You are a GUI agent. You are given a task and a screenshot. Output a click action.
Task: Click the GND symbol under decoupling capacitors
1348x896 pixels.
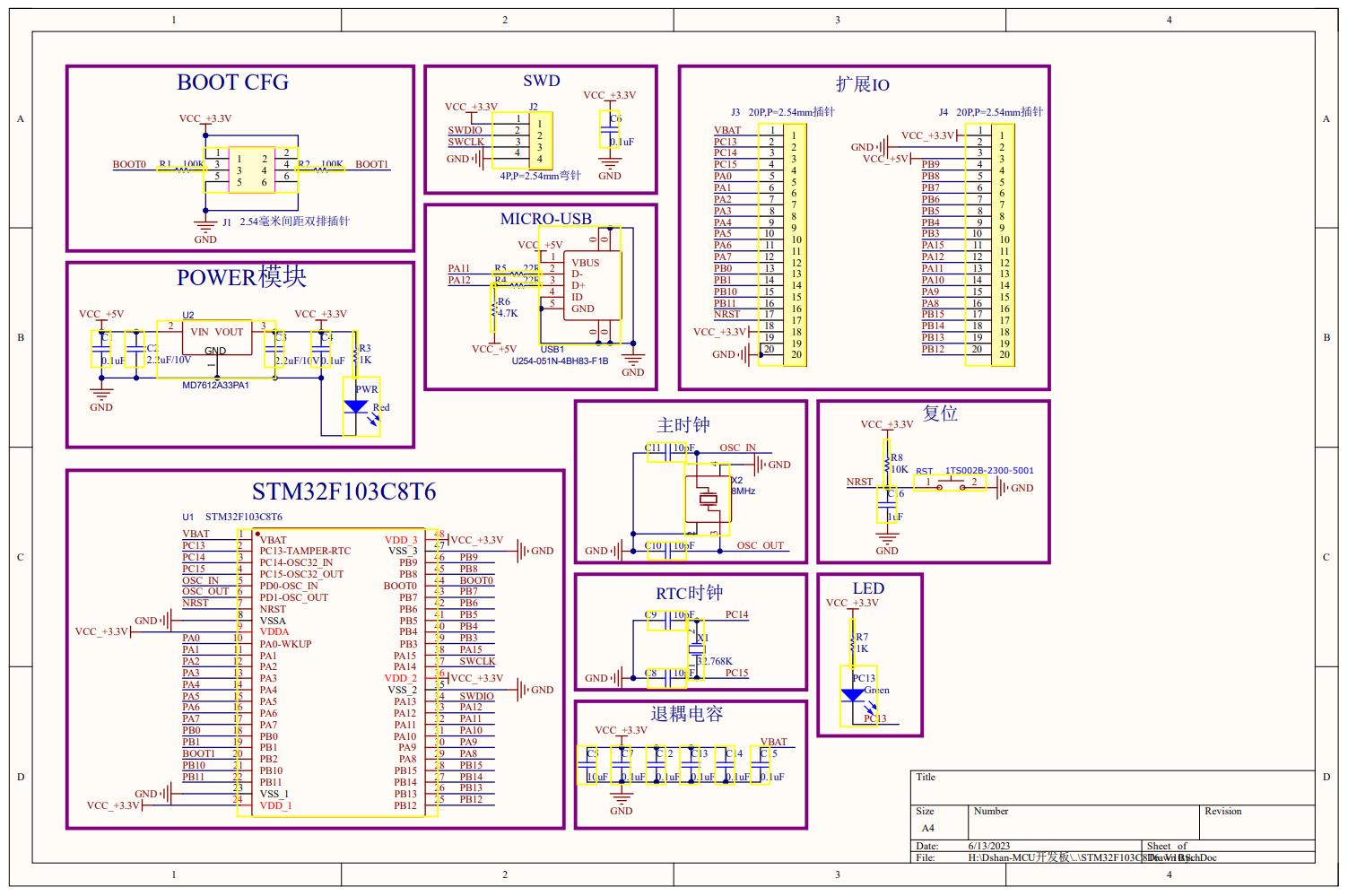point(621,804)
